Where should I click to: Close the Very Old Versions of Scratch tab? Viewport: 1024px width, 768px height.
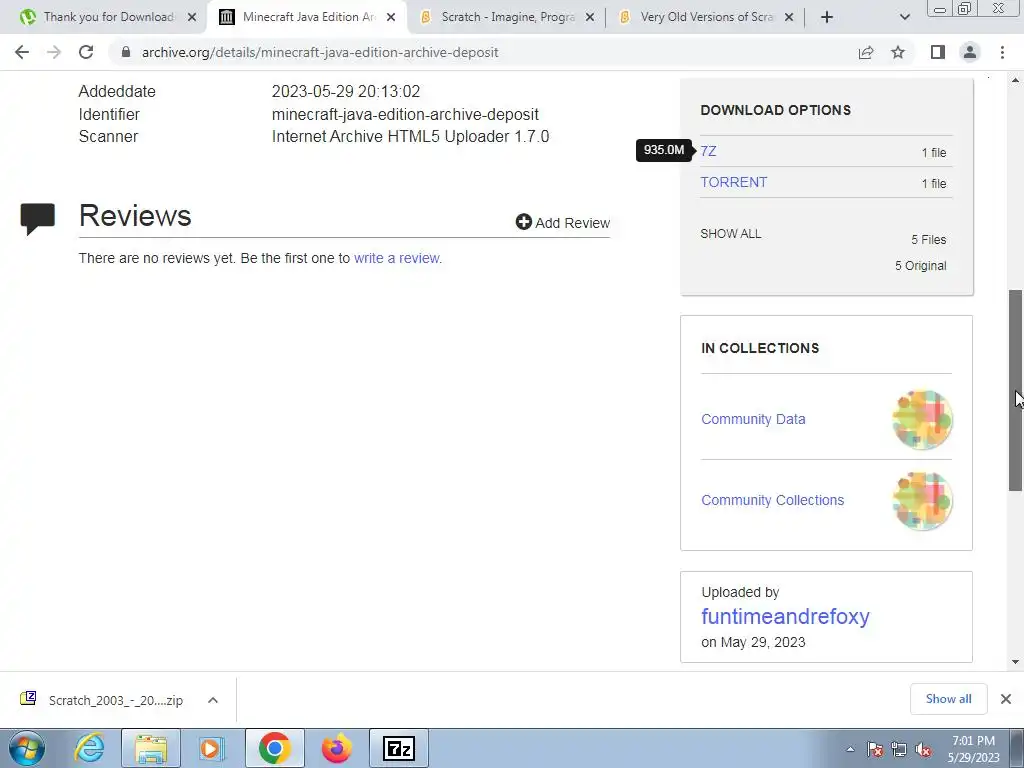click(789, 18)
